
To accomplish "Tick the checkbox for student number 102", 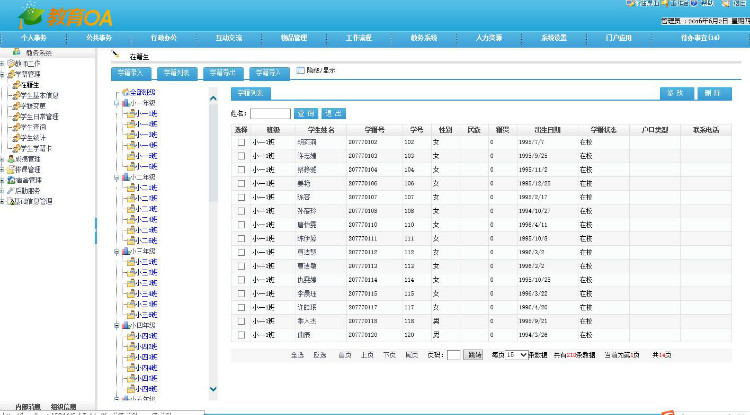I will click(x=240, y=142).
